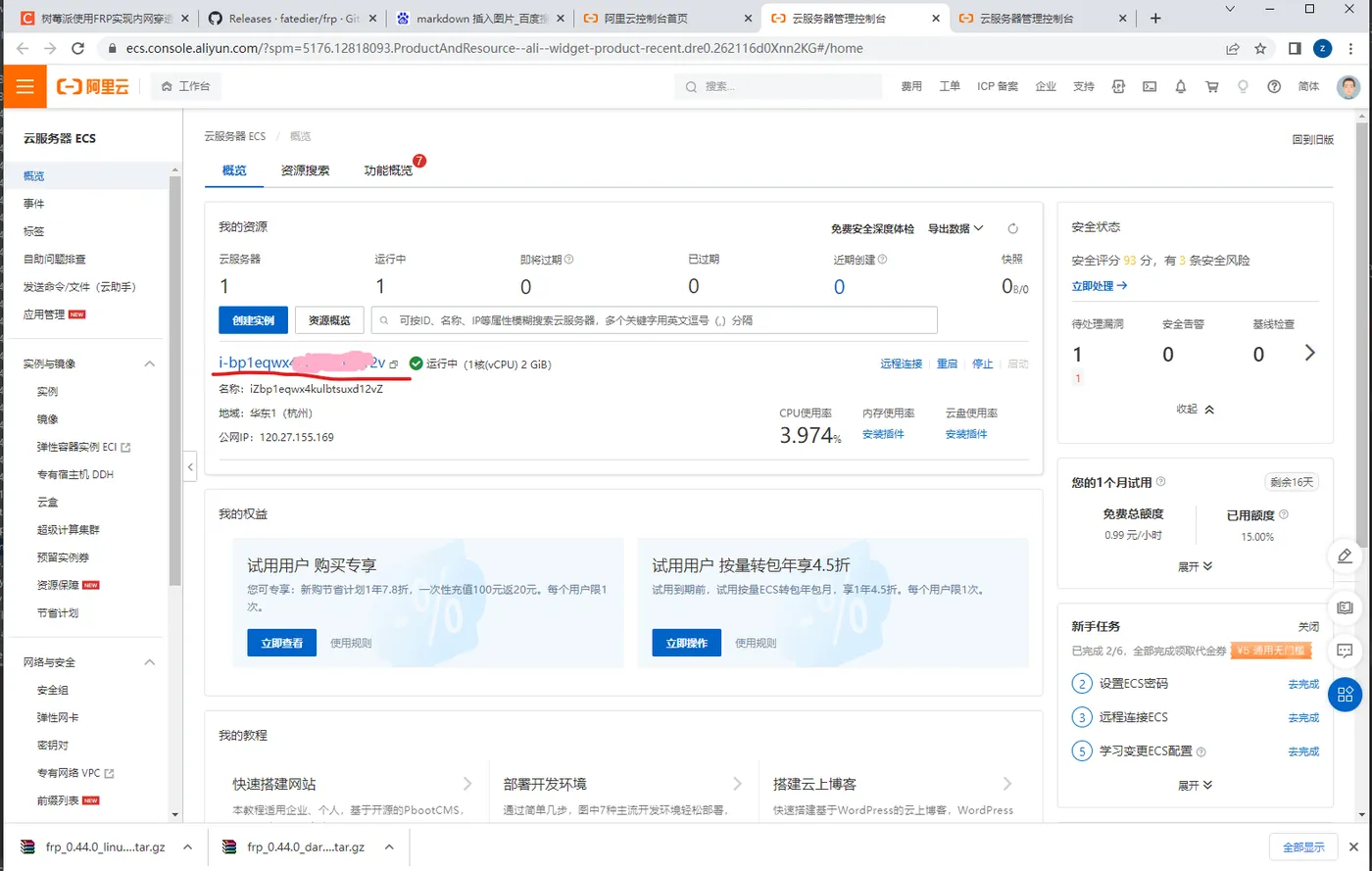
Task: Open the floating chat feedback icon
Action: (x=1345, y=651)
